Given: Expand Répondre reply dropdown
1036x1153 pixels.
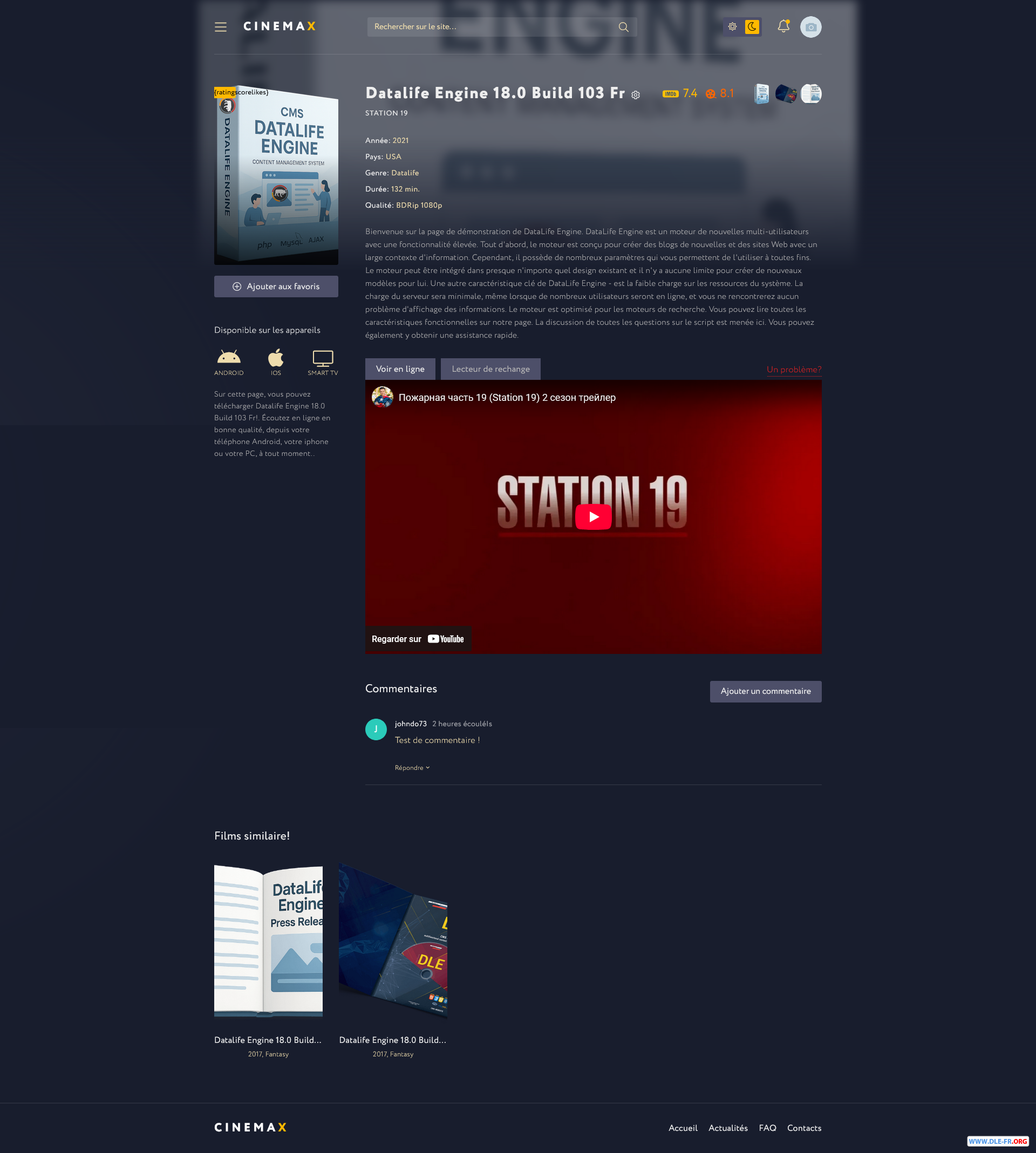Looking at the screenshot, I should click(412, 768).
